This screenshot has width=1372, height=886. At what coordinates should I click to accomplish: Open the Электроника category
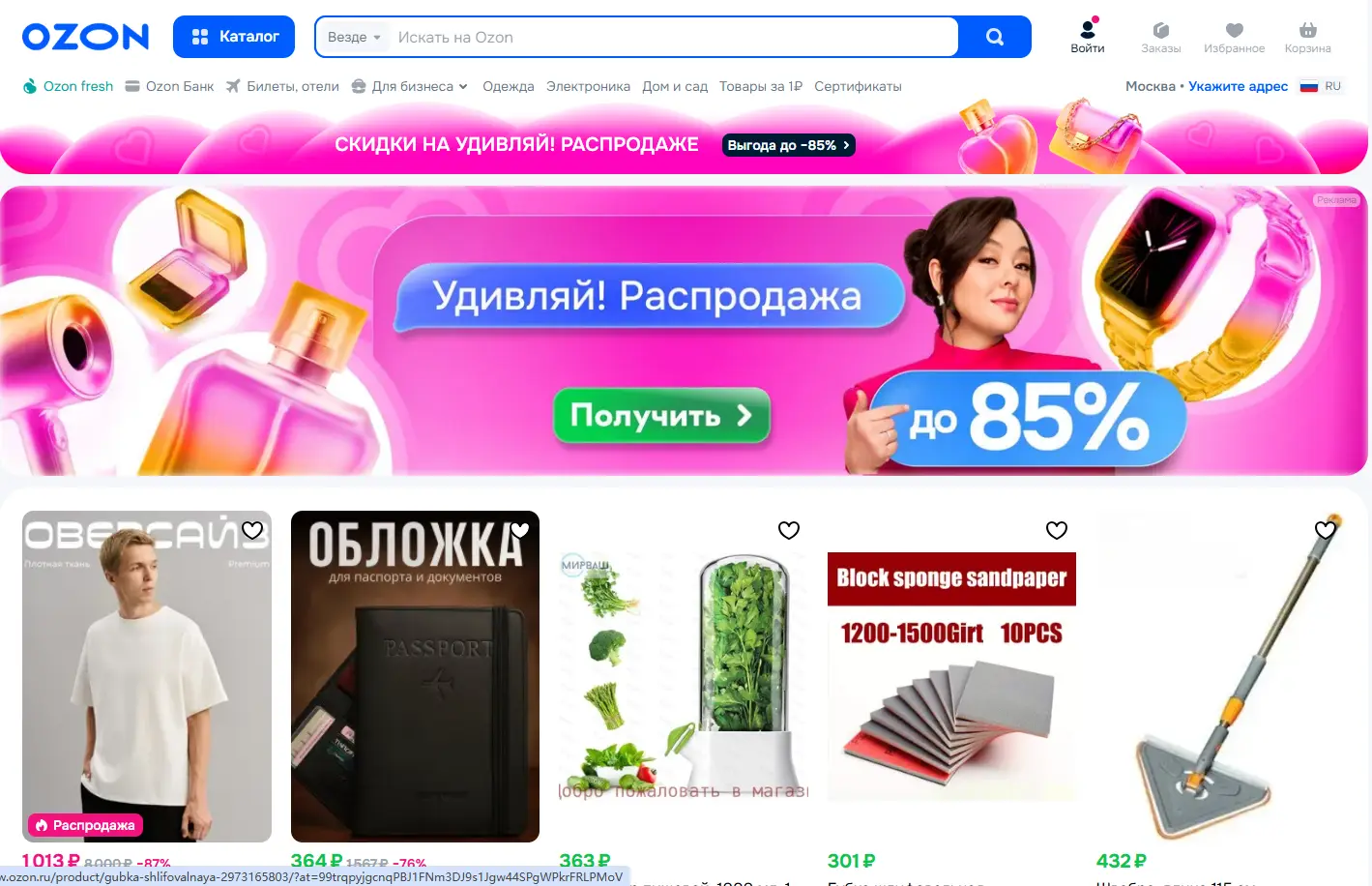click(588, 86)
